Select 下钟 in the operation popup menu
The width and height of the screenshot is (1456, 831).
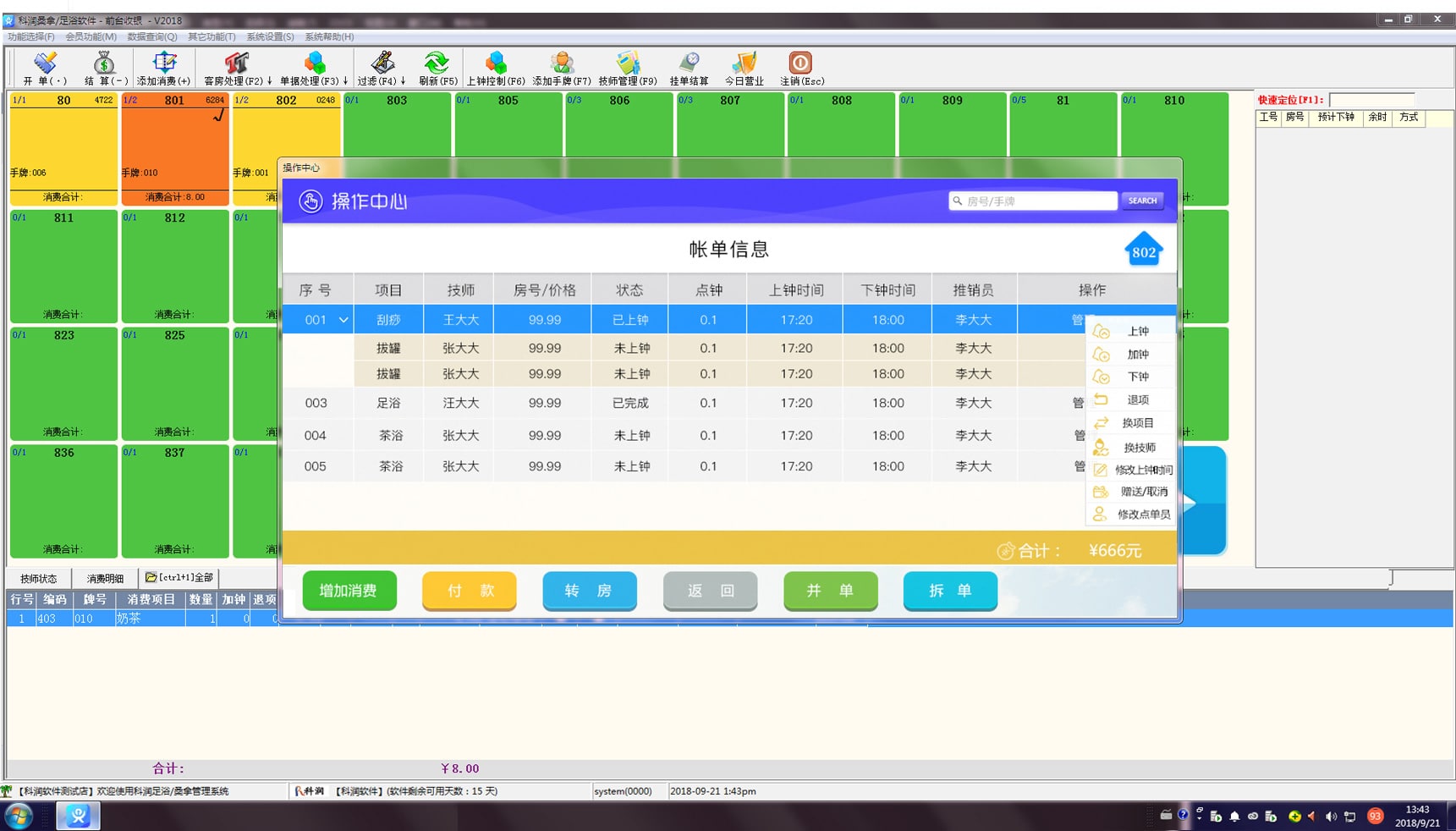point(1131,377)
